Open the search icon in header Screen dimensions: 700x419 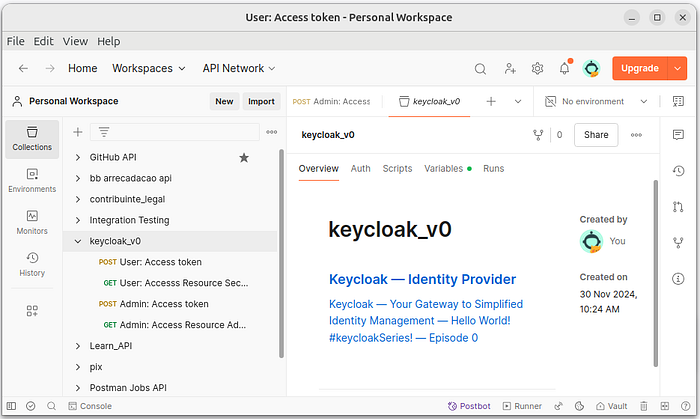(480, 69)
